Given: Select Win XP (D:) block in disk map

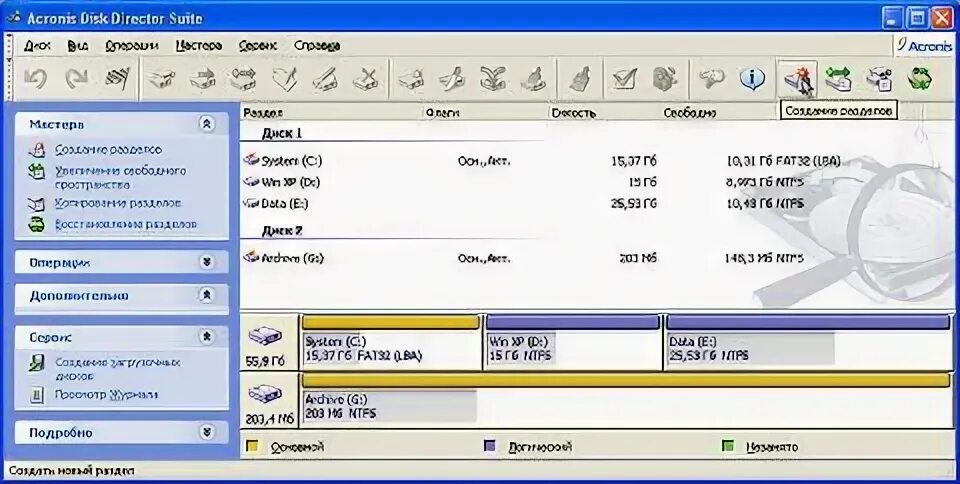Looking at the screenshot, I should coord(572,342).
